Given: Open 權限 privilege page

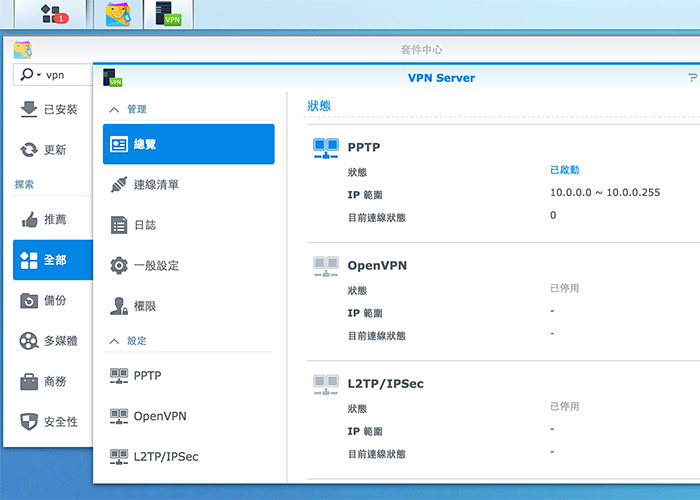Looking at the screenshot, I should click(x=188, y=306).
